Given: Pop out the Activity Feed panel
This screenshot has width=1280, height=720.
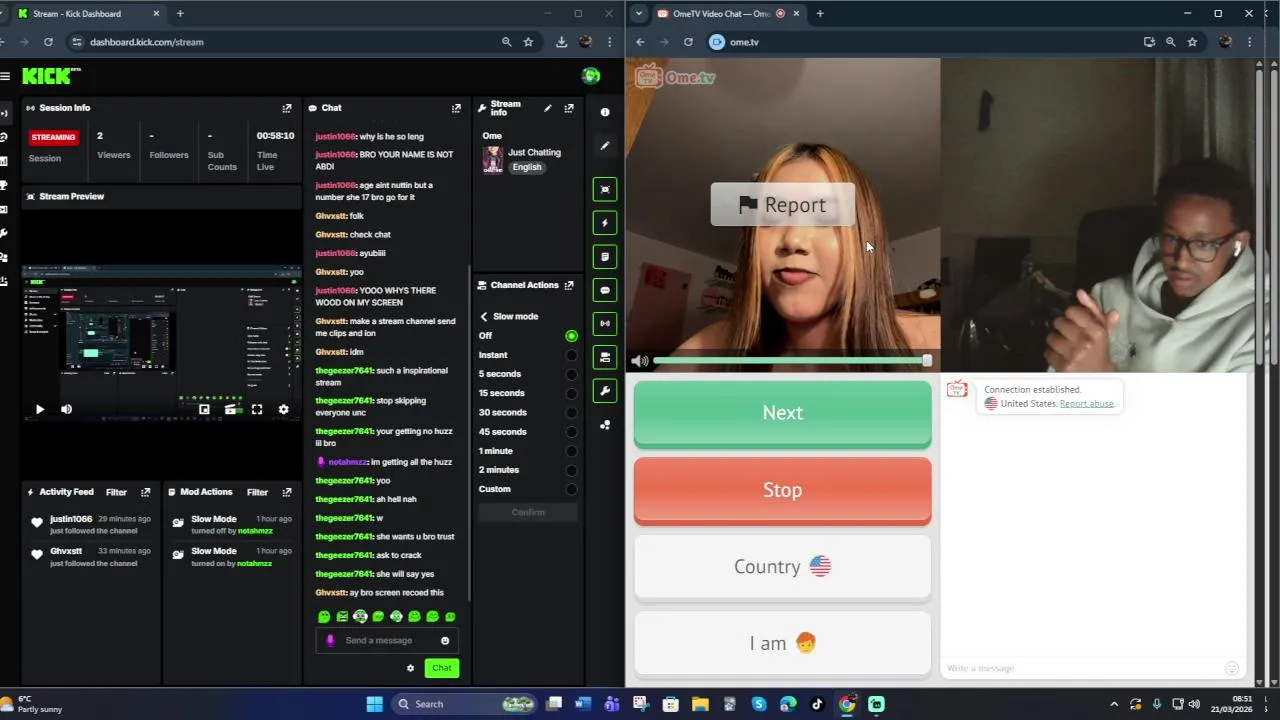Looking at the screenshot, I should (x=145, y=492).
